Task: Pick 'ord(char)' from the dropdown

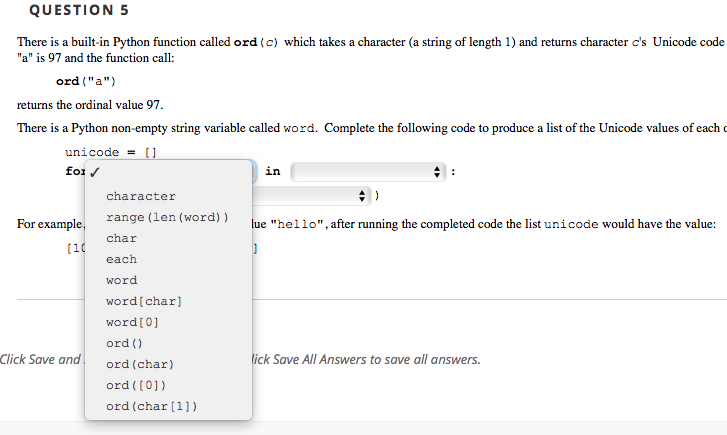Action: pyautogui.click(x=140, y=364)
